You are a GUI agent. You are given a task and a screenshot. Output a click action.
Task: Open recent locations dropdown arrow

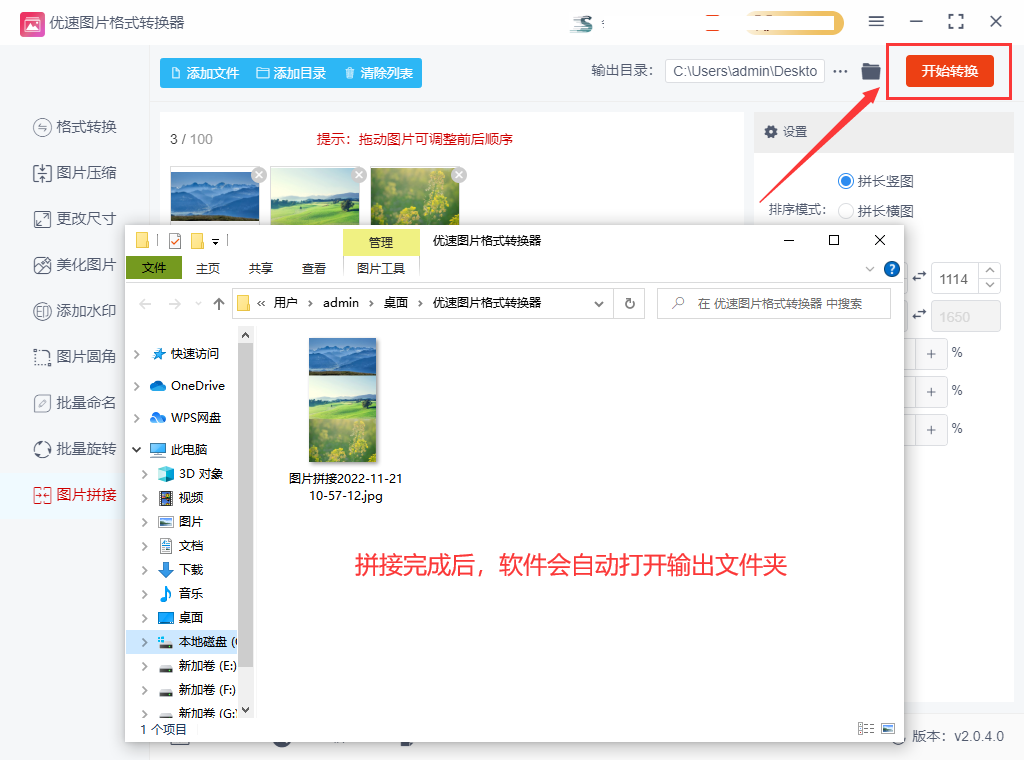(198, 304)
